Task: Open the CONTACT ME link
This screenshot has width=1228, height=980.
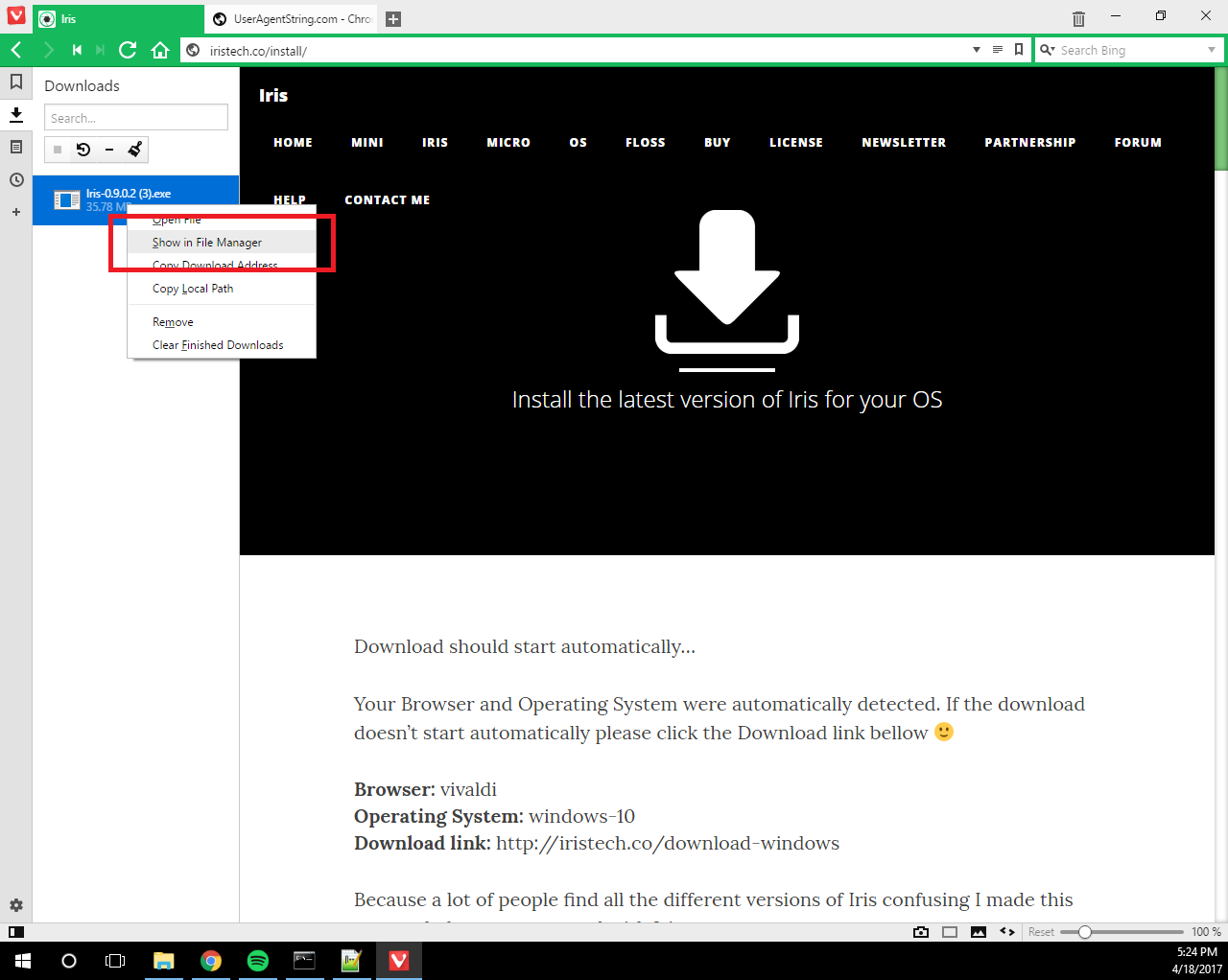Action: coord(388,200)
